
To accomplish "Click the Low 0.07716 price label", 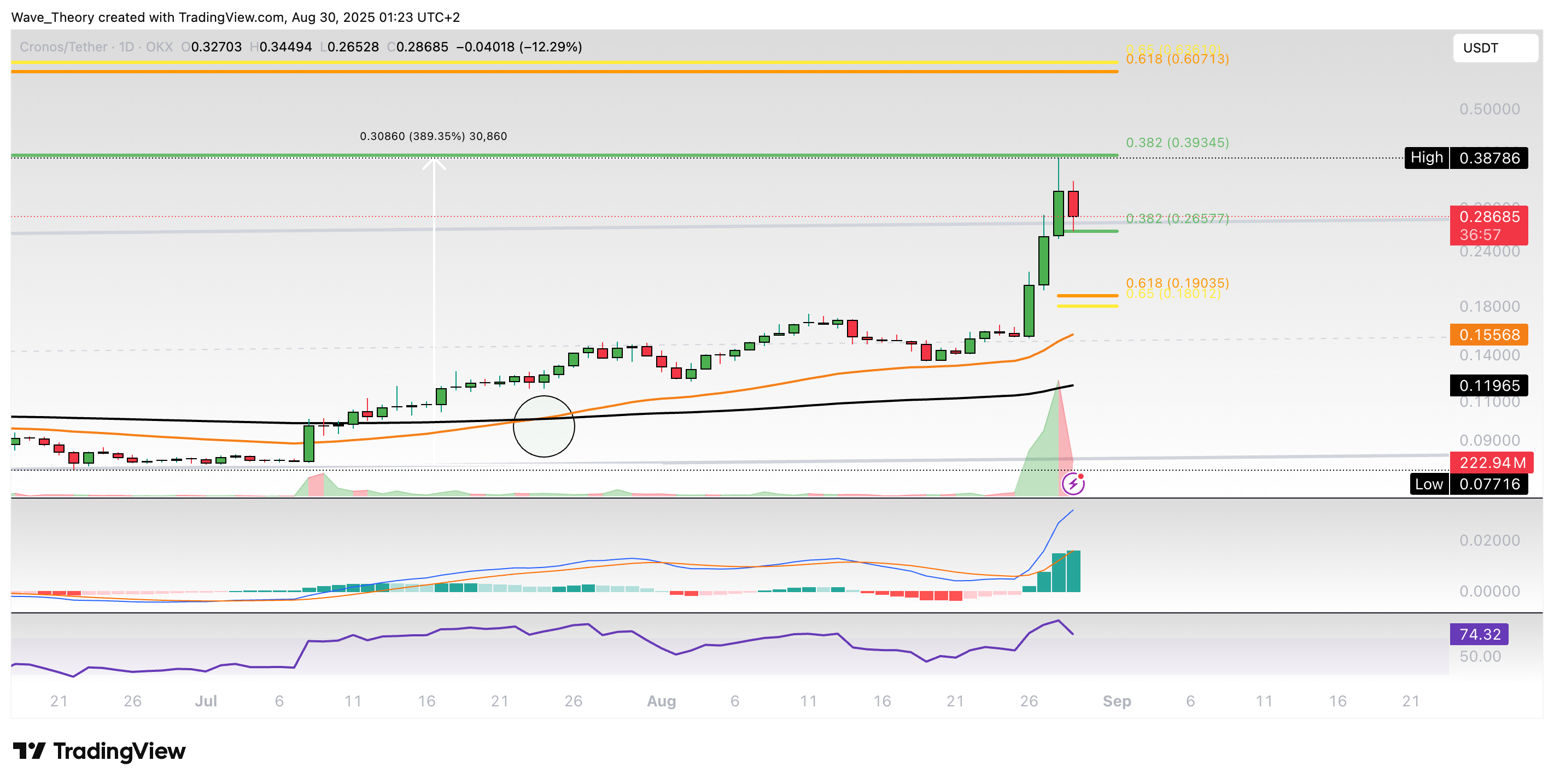I will [x=1468, y=484].
